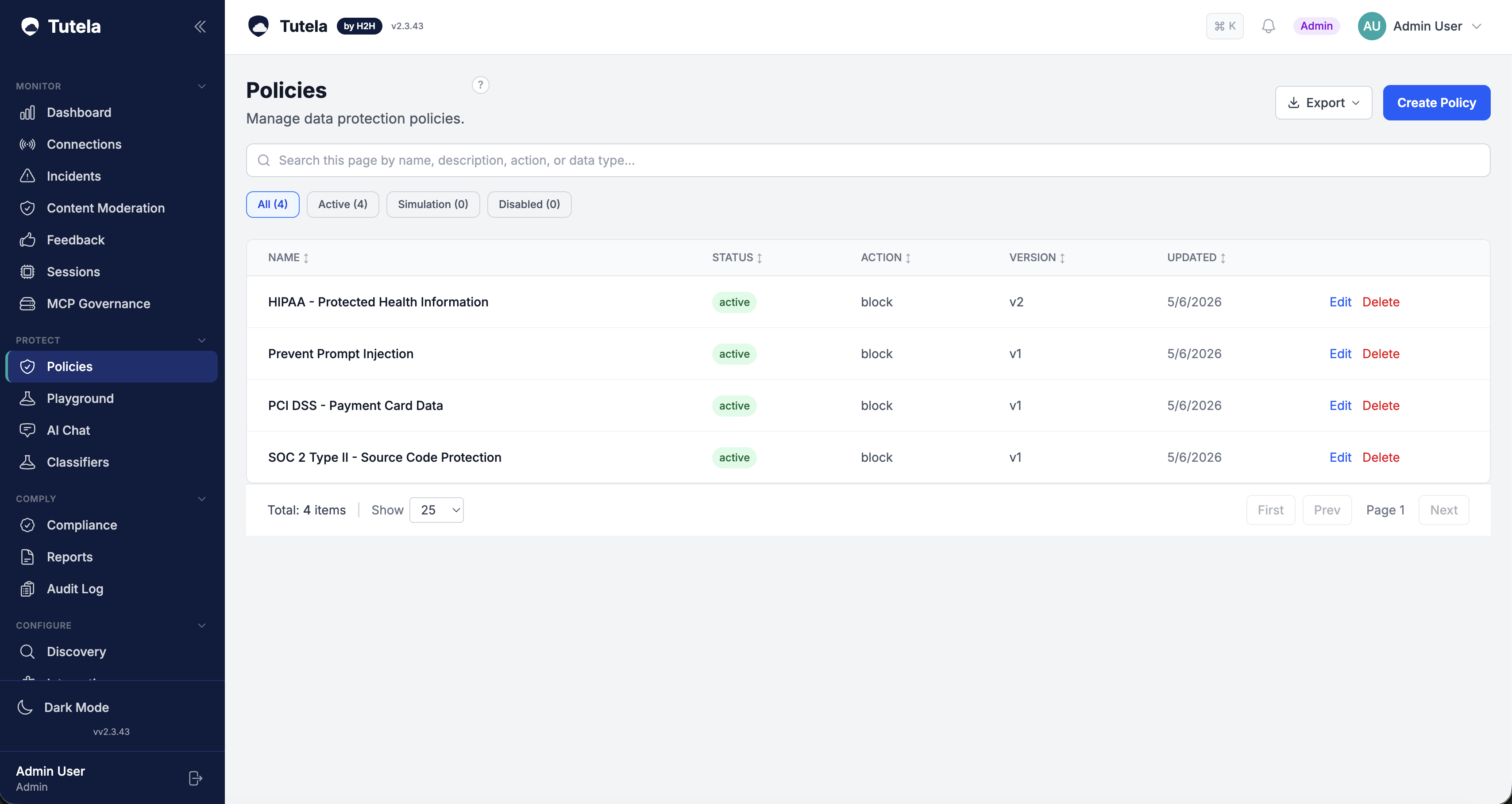Click the HIPAA - Protected Health Information name

click(x=378, y=302)
